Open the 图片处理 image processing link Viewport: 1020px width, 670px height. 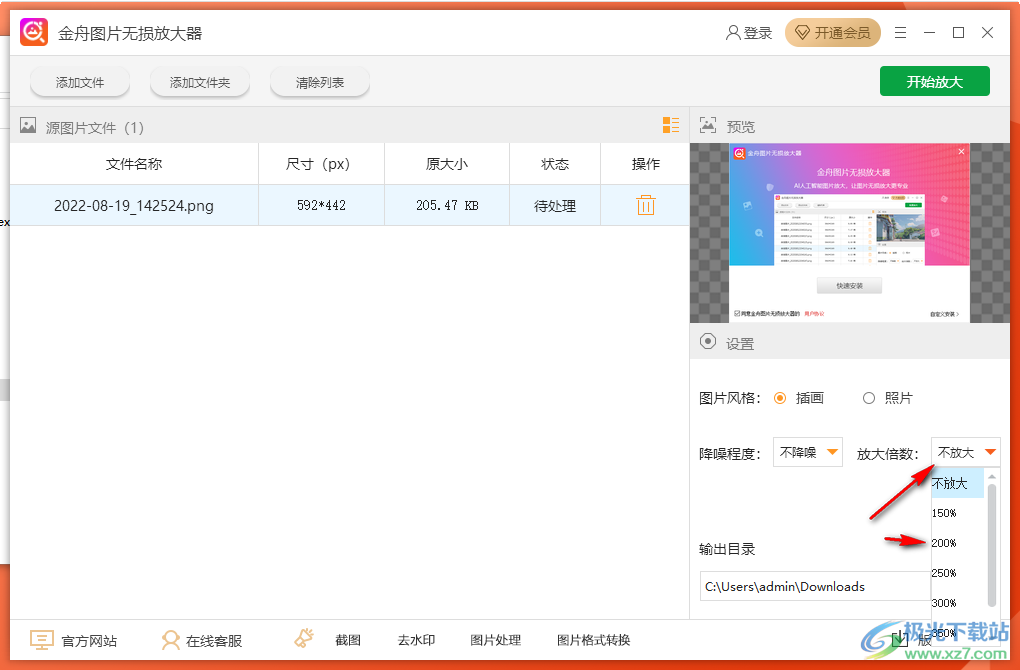[496, 640]
